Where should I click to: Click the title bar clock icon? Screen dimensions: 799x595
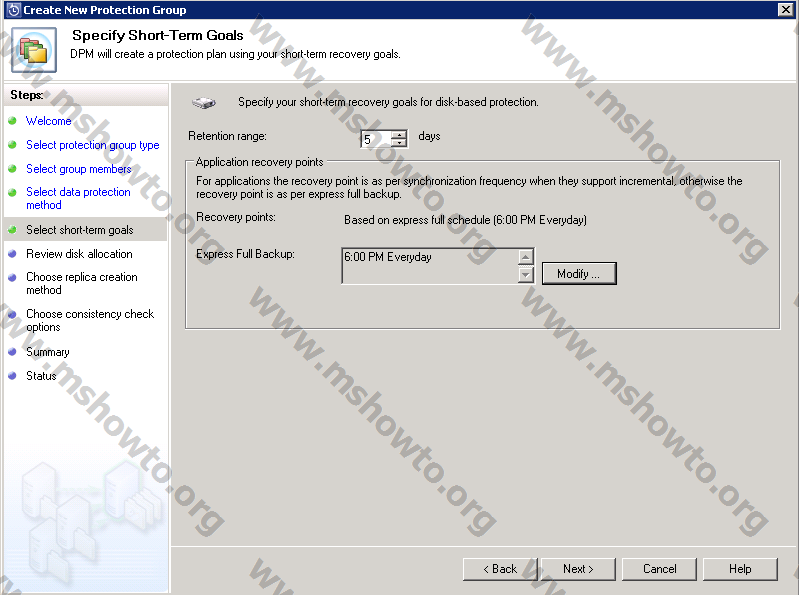[13, 10]
